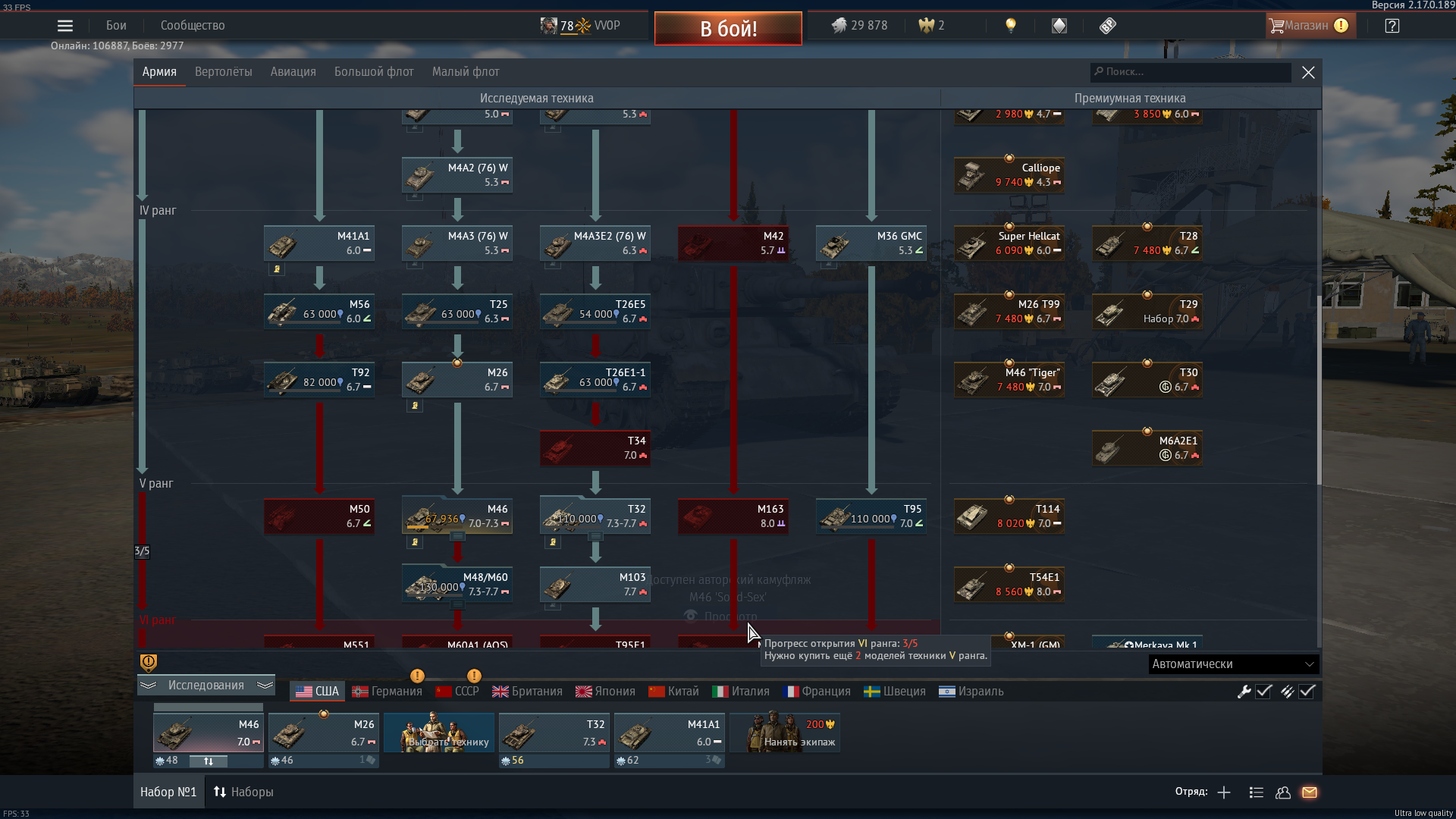Image resolution: width=1456 pixels, height=819 pixels.
Task: Click the Поиск search field
Action: pyautogui.click(x=1191, y=72)
